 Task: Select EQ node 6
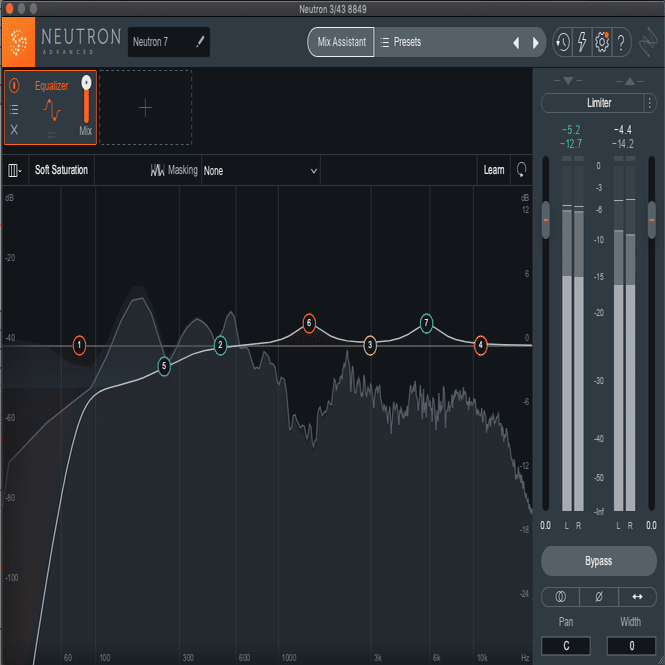click(309, 323)
